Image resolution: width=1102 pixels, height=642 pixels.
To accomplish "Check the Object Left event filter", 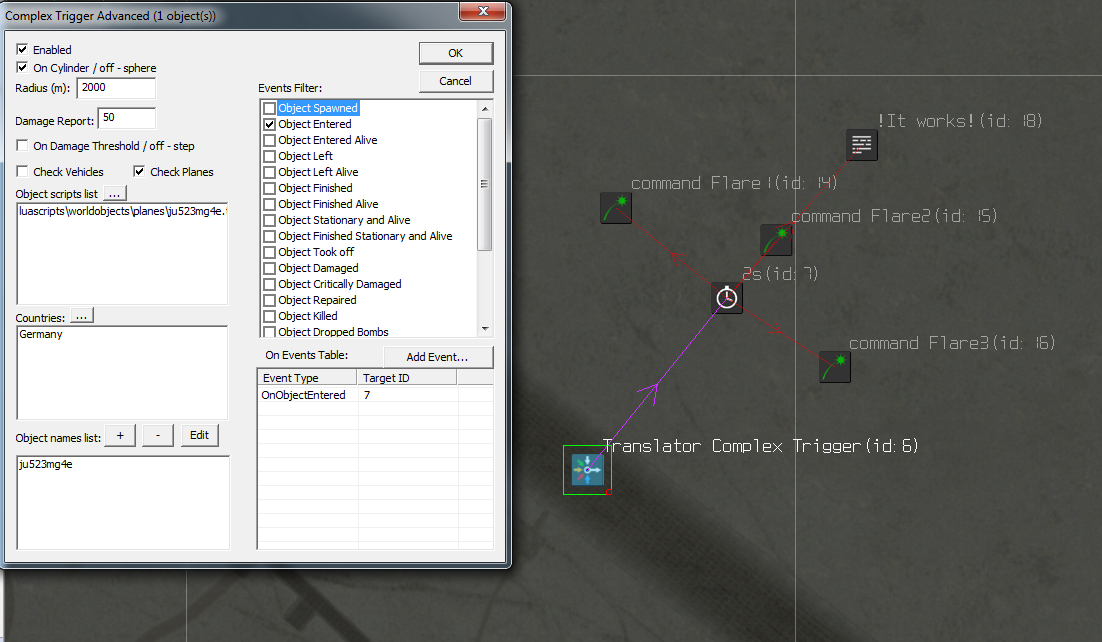I will tap(269, 156).
